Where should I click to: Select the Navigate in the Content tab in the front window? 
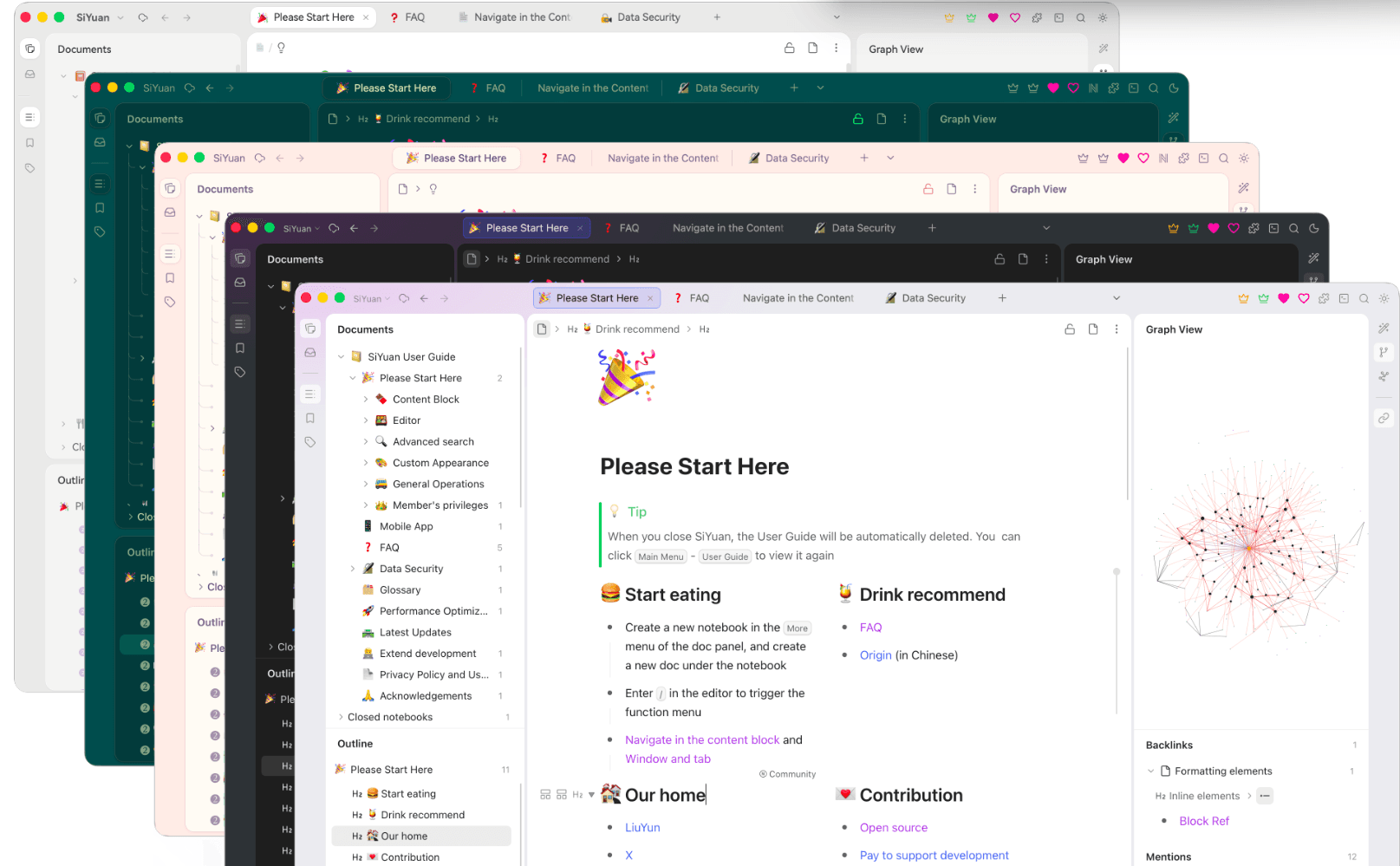click(x=798, y=298)
